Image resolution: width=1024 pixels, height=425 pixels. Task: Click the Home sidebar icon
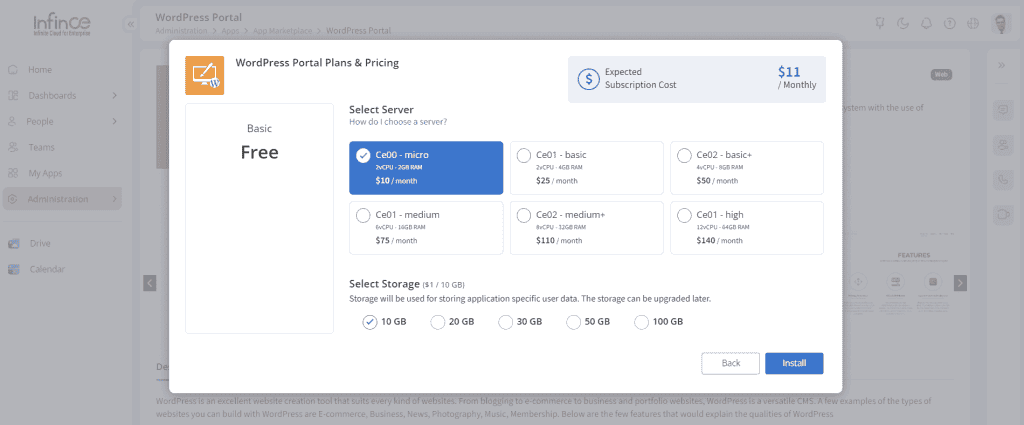(x=13, y=70)
